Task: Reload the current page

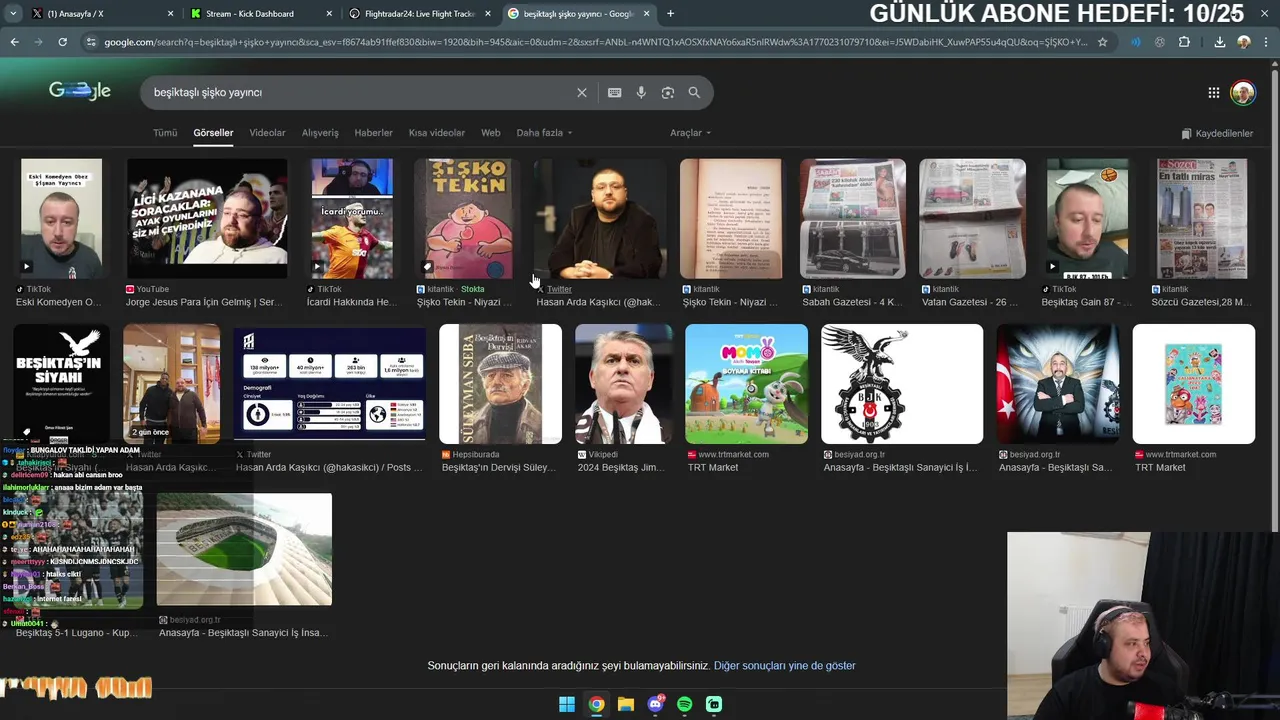Action: point(62,42)
